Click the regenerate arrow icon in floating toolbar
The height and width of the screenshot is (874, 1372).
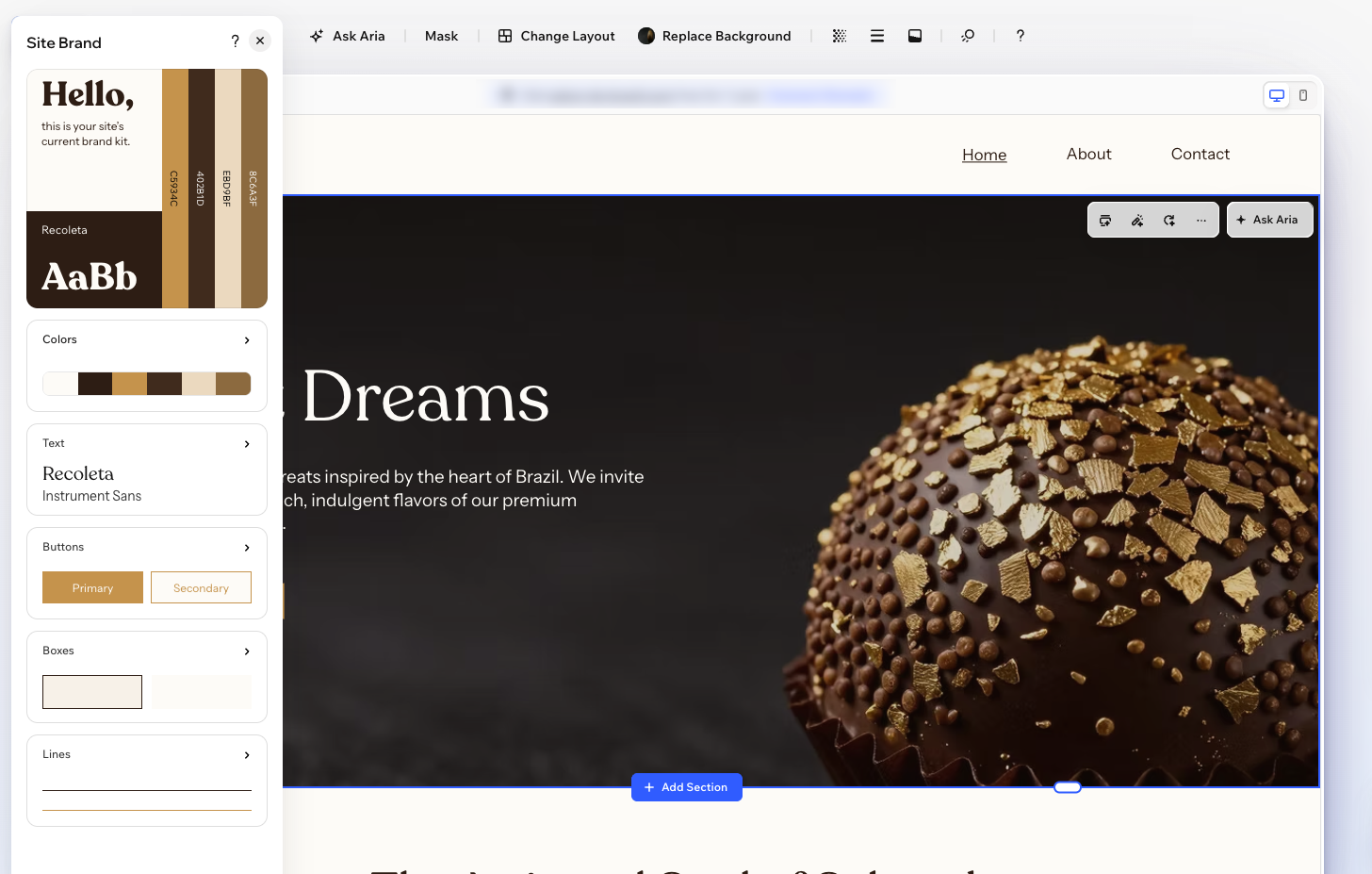[x=1169, y=220]
